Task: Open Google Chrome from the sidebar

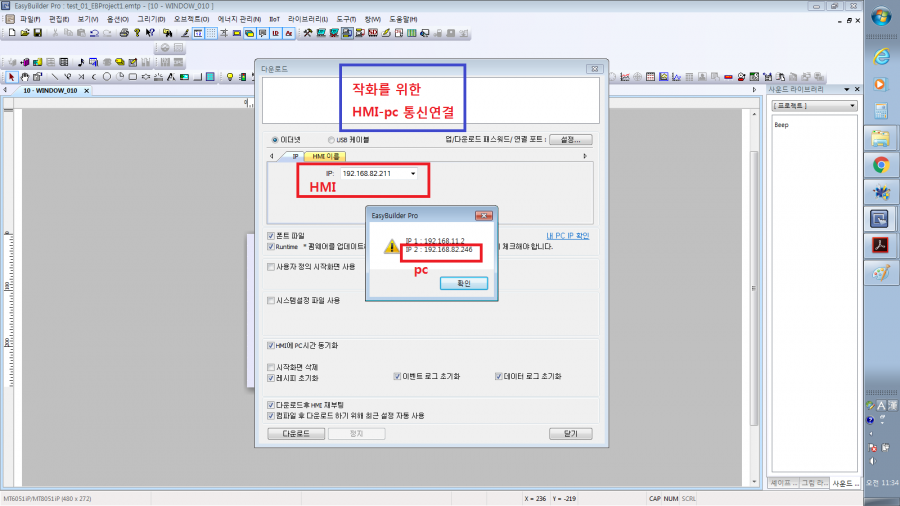Action: (x=880, y=165)
